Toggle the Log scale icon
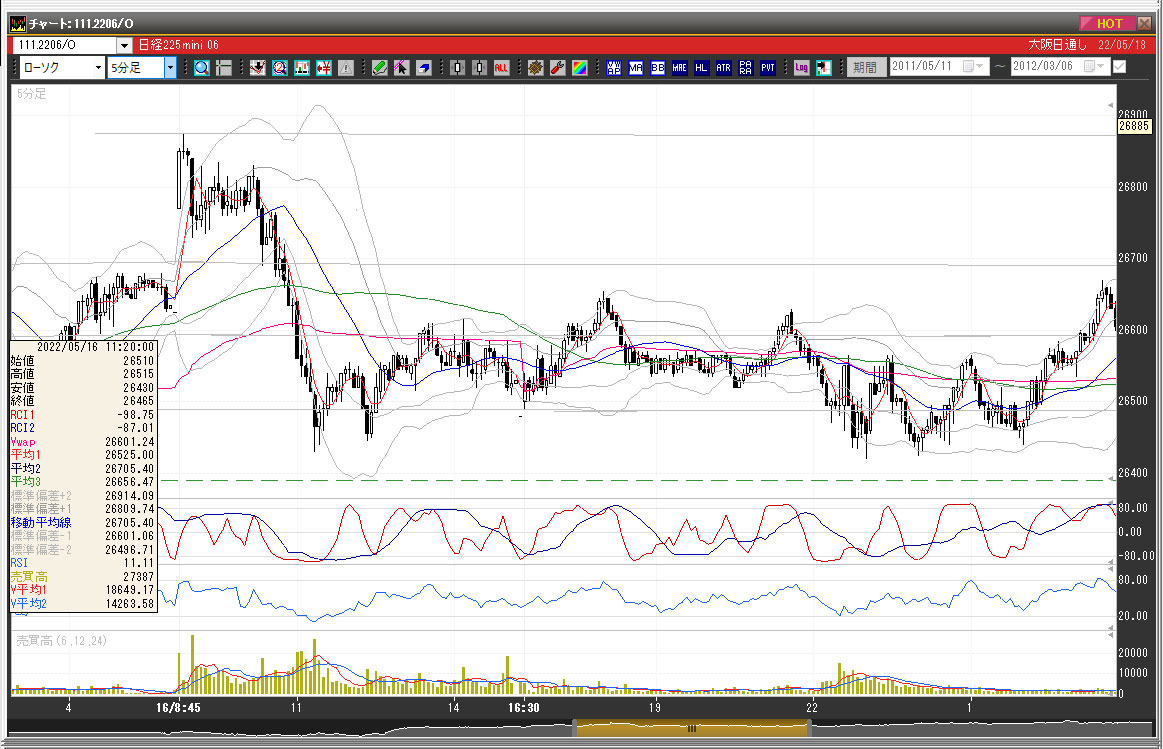Screen dimensions: 1163x749 (x=802, y=67)
